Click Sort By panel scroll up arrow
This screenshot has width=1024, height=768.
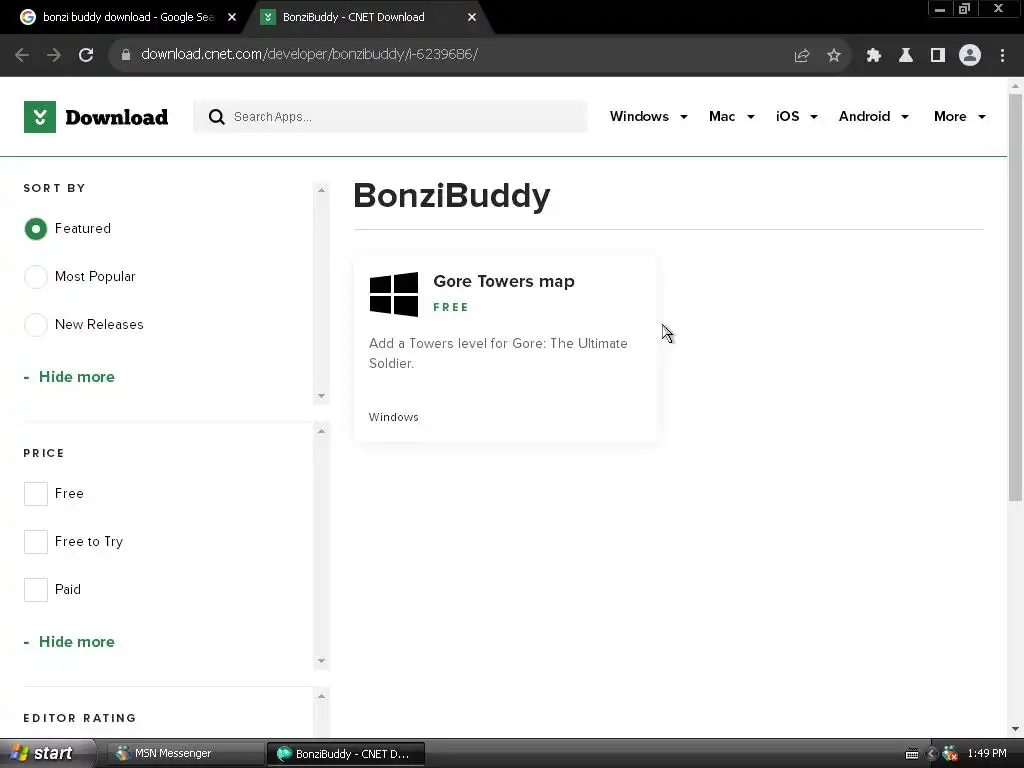click(x=321, y=190)
